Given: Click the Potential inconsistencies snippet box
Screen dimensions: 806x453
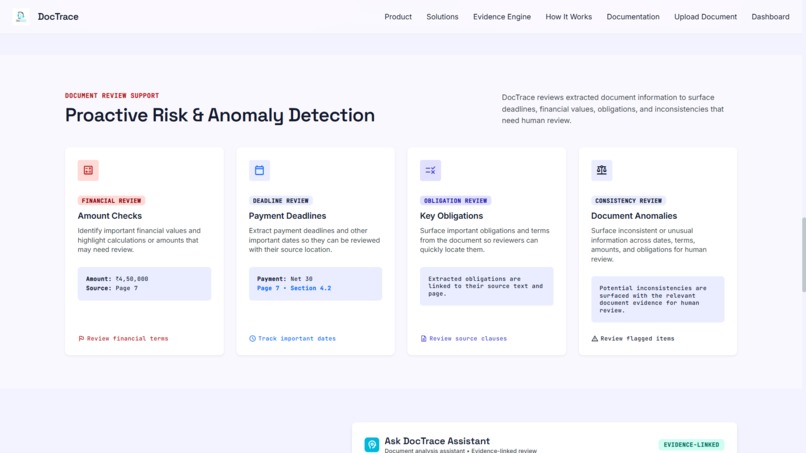Looking at the screenshot, I should click(x=657, y=299).
